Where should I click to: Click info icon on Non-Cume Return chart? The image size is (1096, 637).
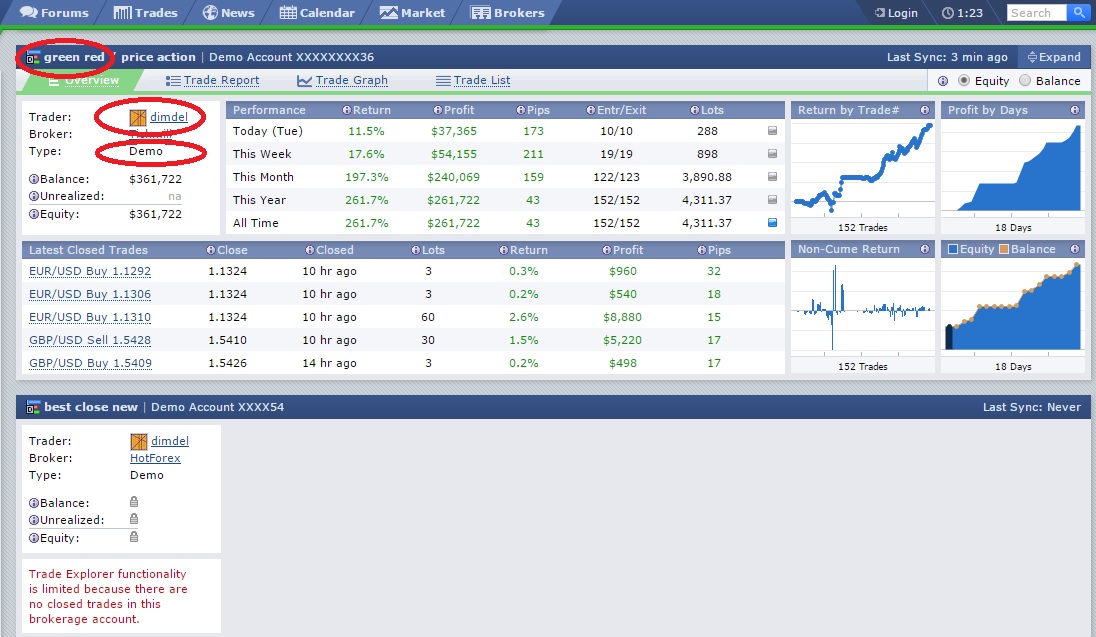[925, 249]
